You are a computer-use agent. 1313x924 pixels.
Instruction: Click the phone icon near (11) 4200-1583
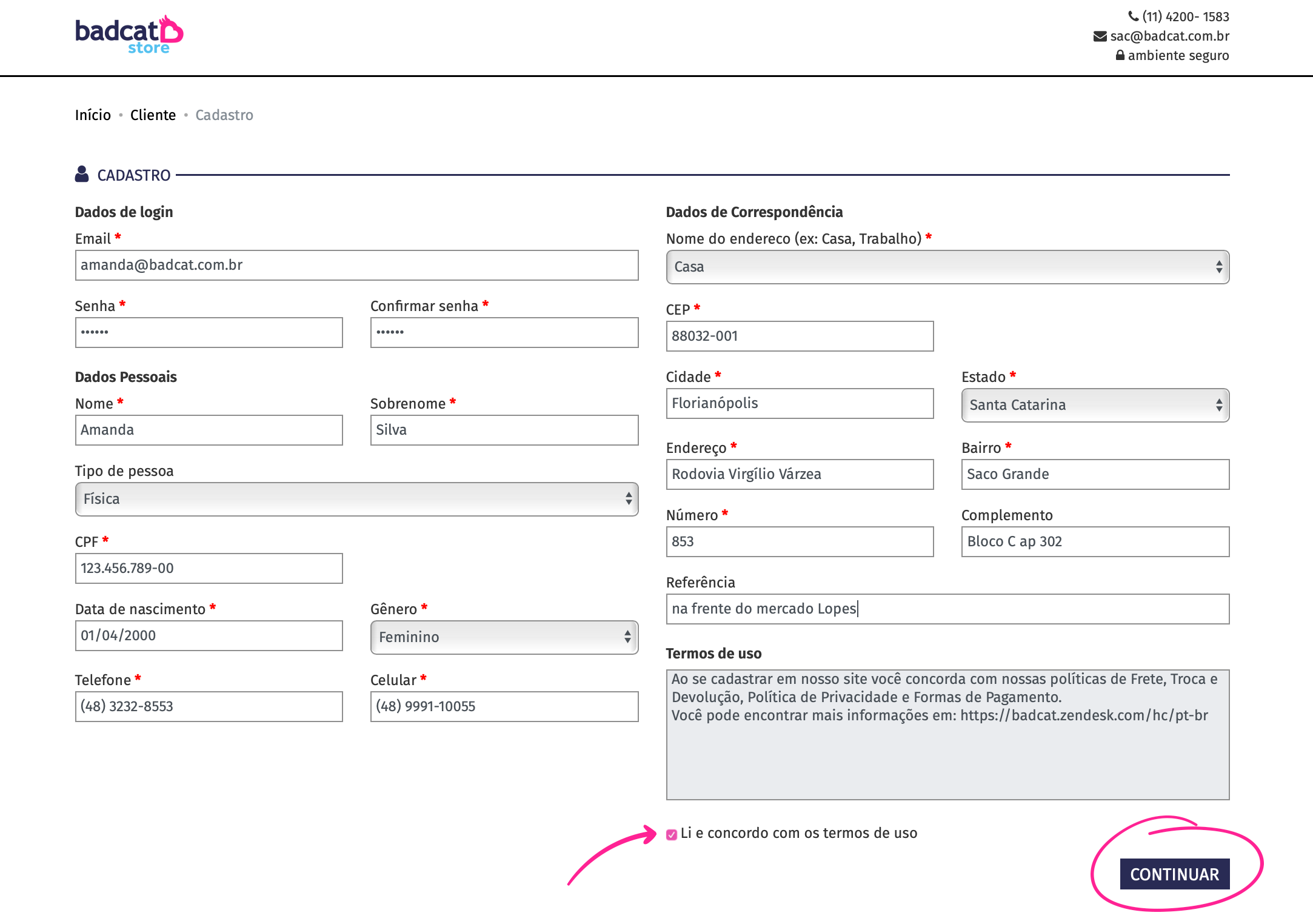(1133, 16)
